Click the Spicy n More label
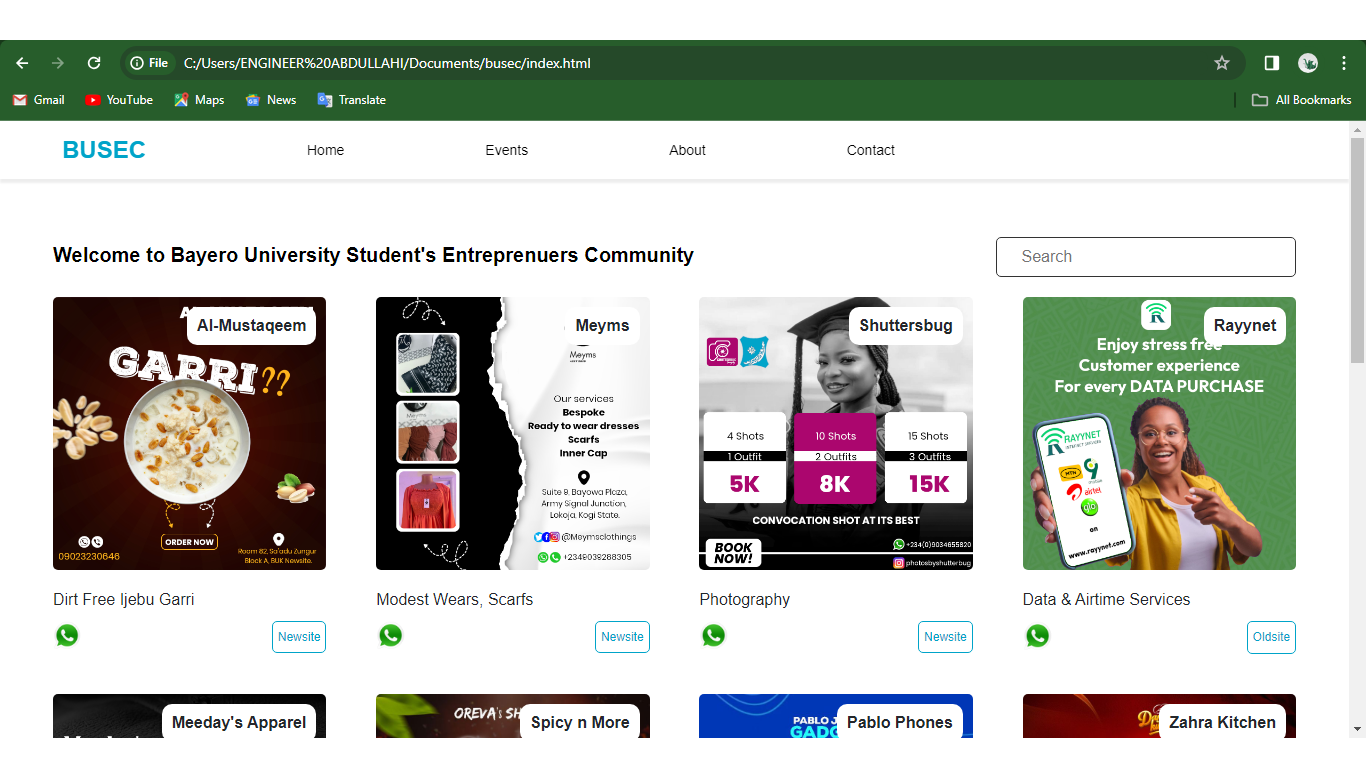The width and height of the screenshot is (1366, 768). [580, 722]
